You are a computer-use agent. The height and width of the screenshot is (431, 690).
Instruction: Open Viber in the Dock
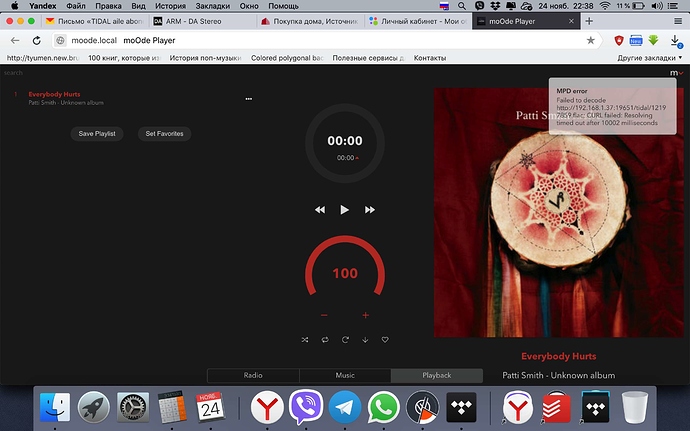(x=306, y=406)
